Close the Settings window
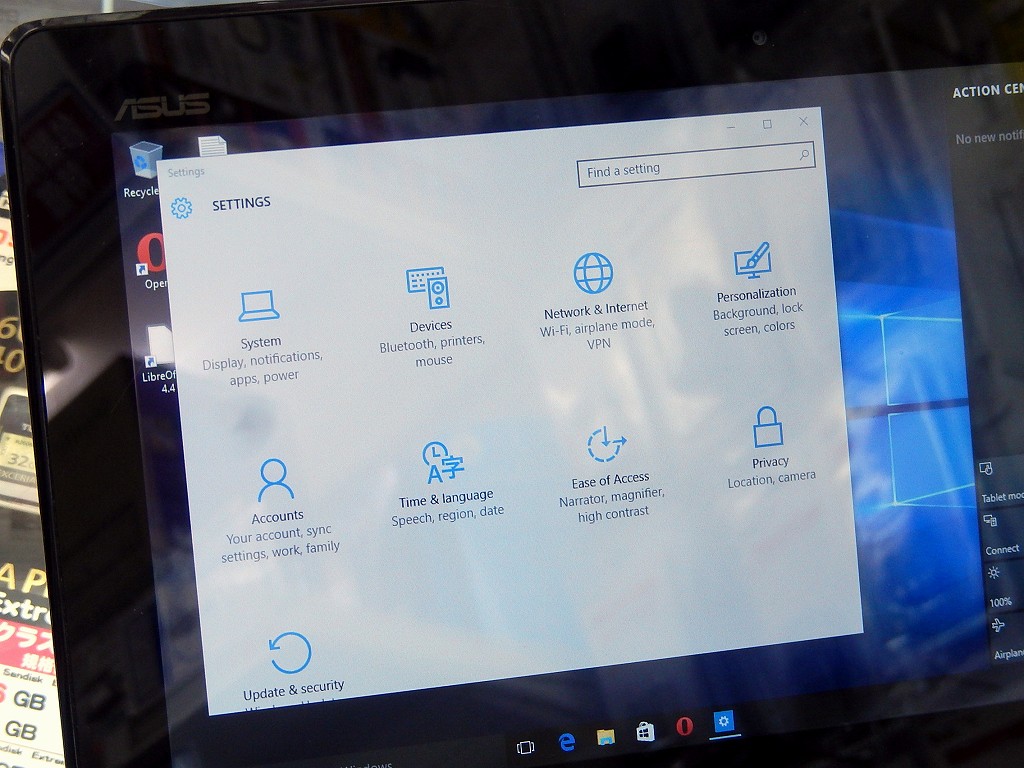 coord(803,121)
